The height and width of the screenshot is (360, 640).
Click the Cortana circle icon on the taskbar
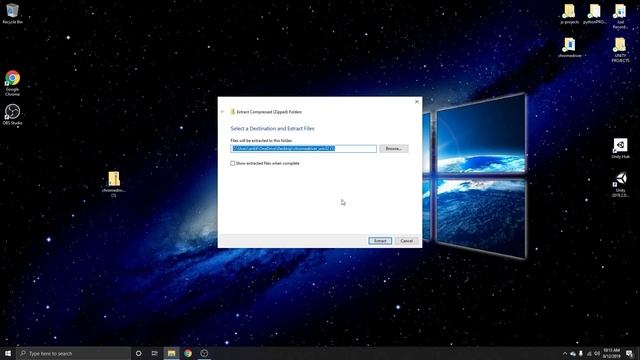(x=138, y=353)
